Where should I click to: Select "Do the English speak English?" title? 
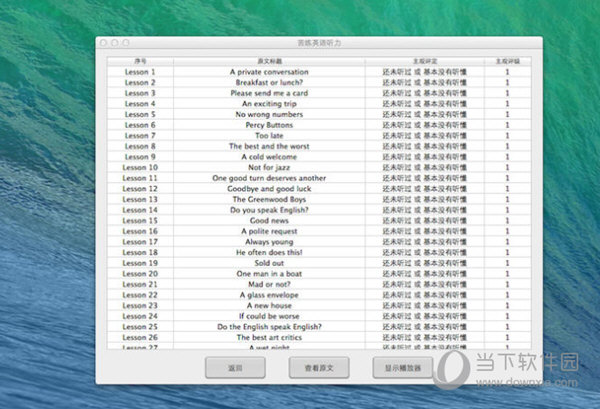(269, 327)
